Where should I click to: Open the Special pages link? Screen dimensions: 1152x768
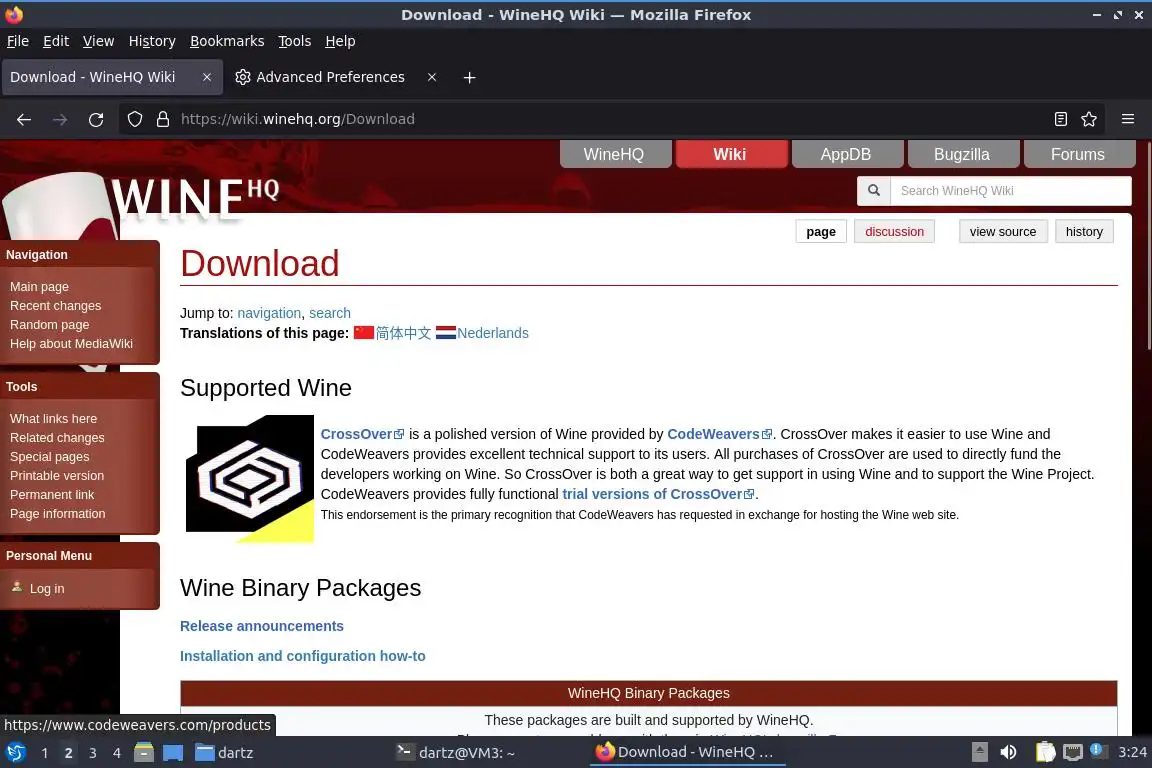click(x=50, y=457)
